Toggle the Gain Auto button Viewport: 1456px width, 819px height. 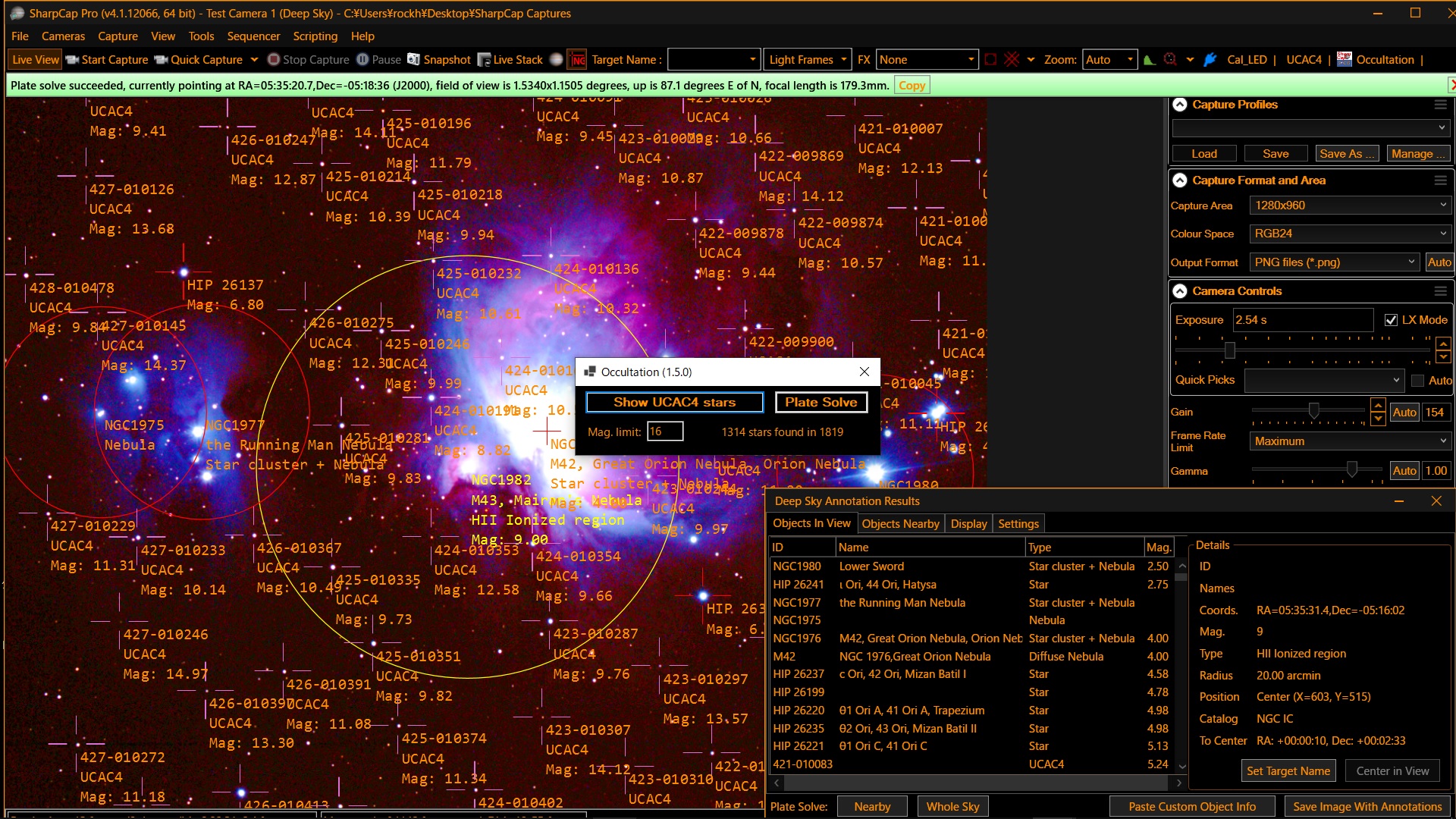pyautogui.click(x=1404, y=413)
